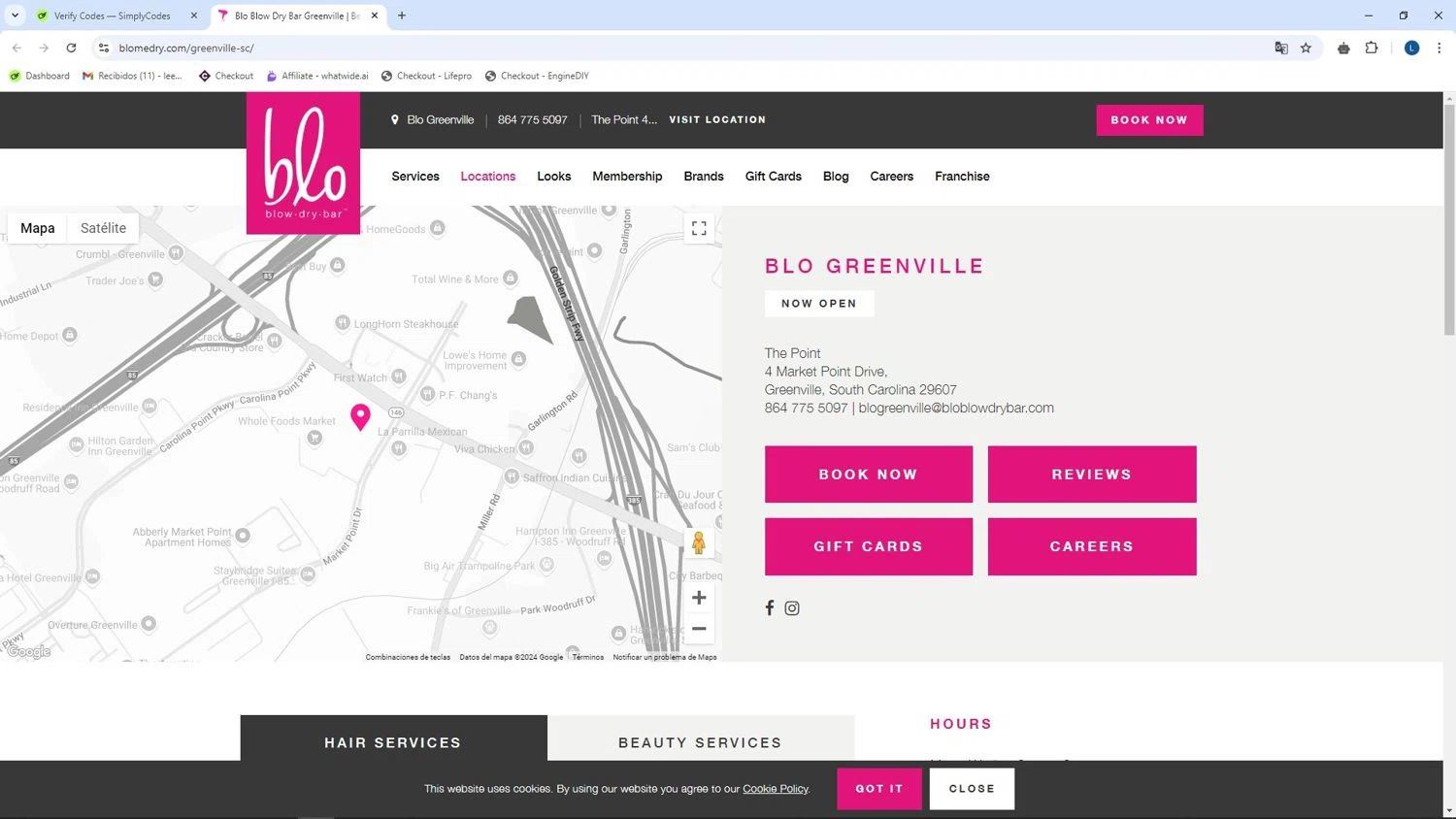Open the browser profile avatar
This screenshot has height=819, width=1456.
pos(1412,48)
